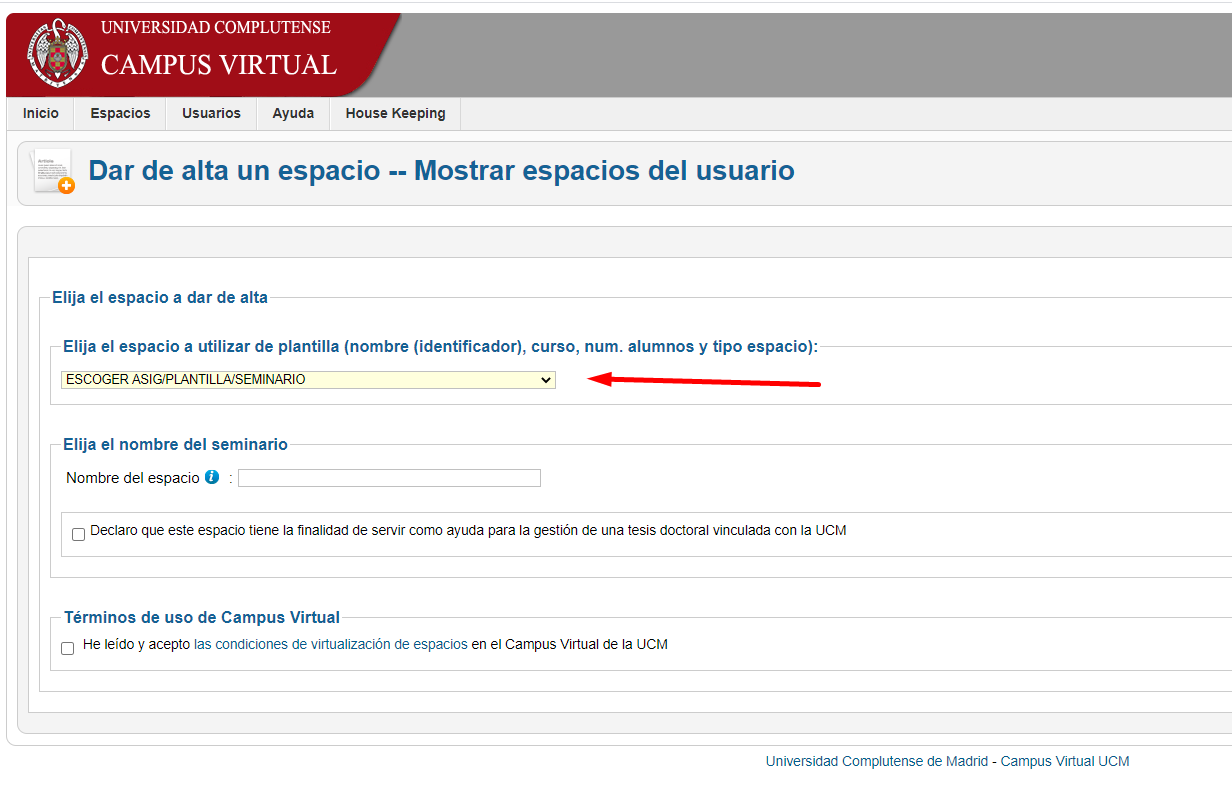Screen dimensions: 1232x804
Task: Click the 'Elija el espacio a utilizar de plantilla' legend
Action: (440, 347)
